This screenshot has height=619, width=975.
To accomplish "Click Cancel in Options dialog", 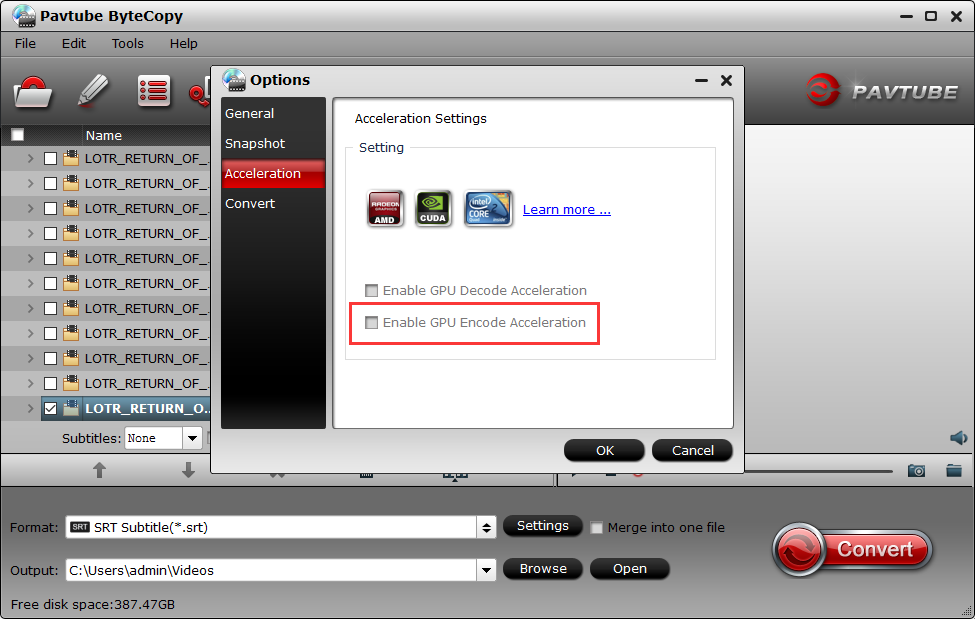I will [x=692, y=450].
